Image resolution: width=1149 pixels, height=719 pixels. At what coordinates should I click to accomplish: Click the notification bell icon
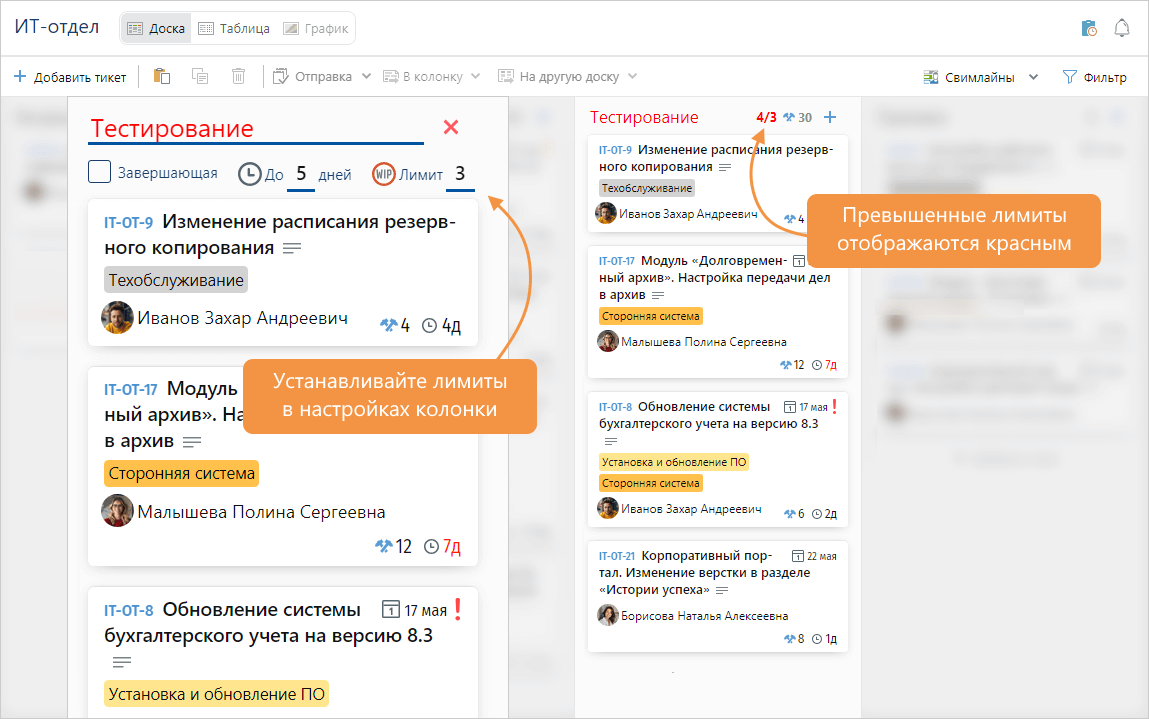(1121, 28)
